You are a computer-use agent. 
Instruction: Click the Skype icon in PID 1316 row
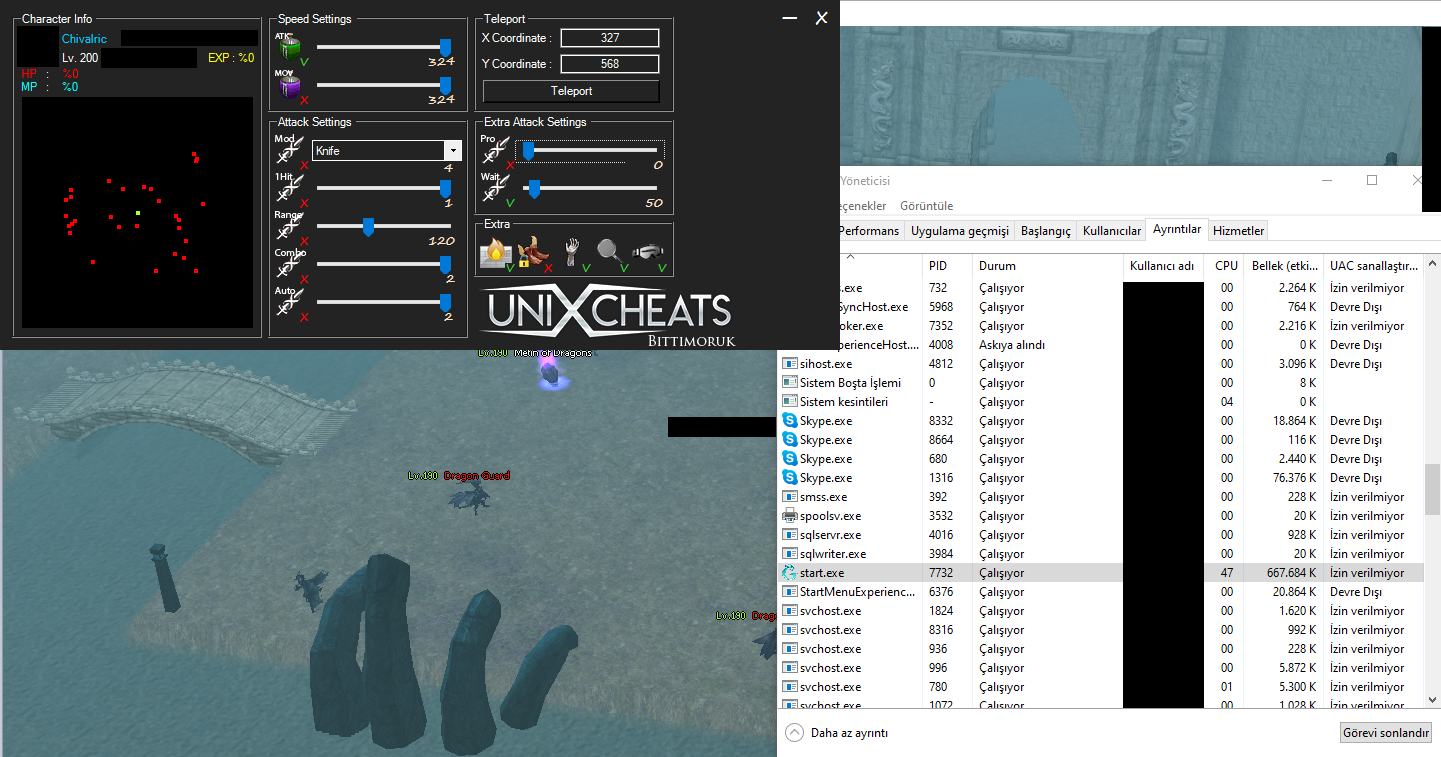pos(789,478)
